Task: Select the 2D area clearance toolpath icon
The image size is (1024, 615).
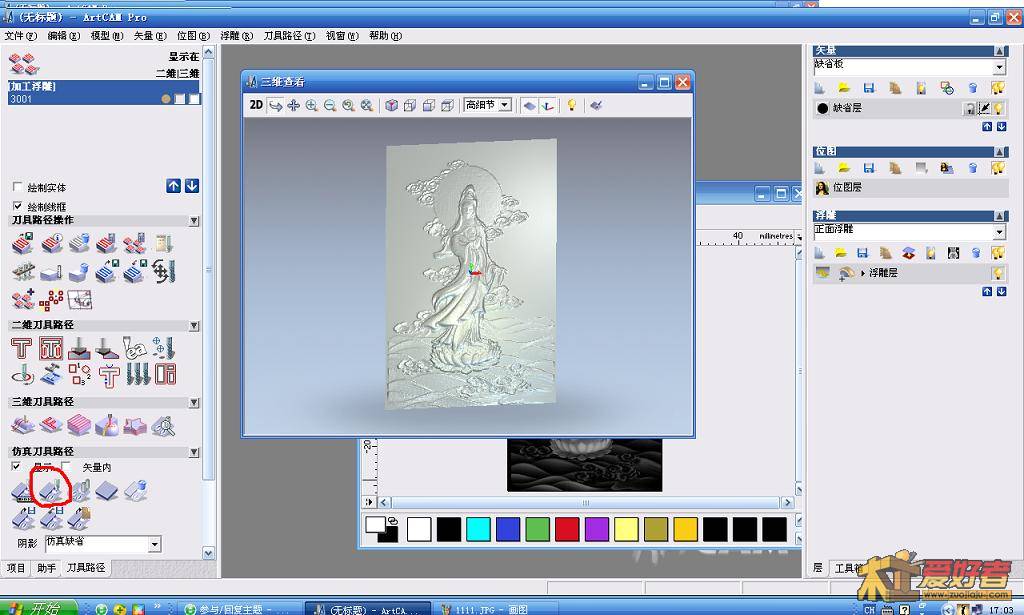Action: [51, 348]
